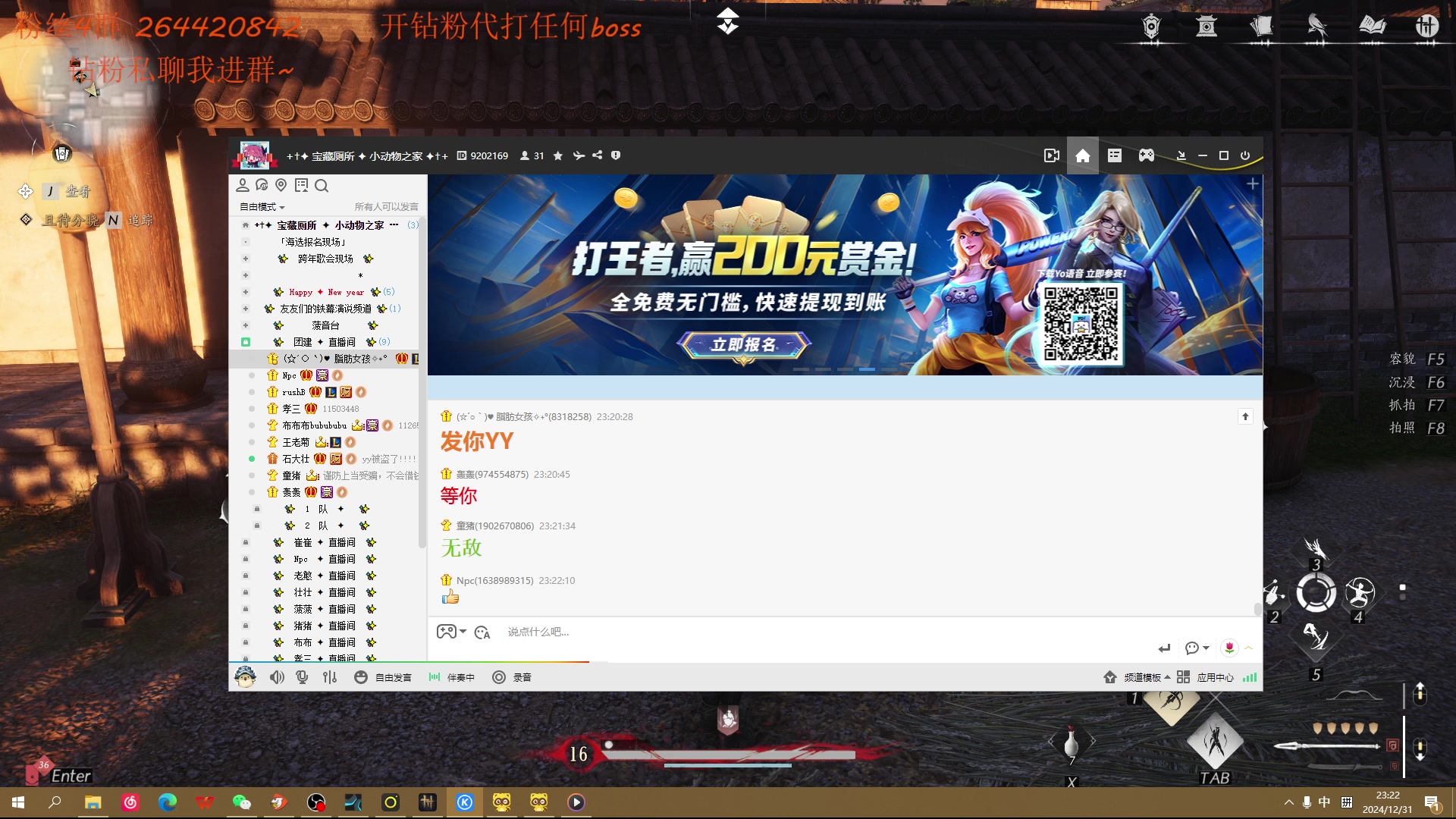This screenshot has height=819, width=1456.
Task: Open the 自由模式 mode dropdown
Action: (x=262, y=207)
